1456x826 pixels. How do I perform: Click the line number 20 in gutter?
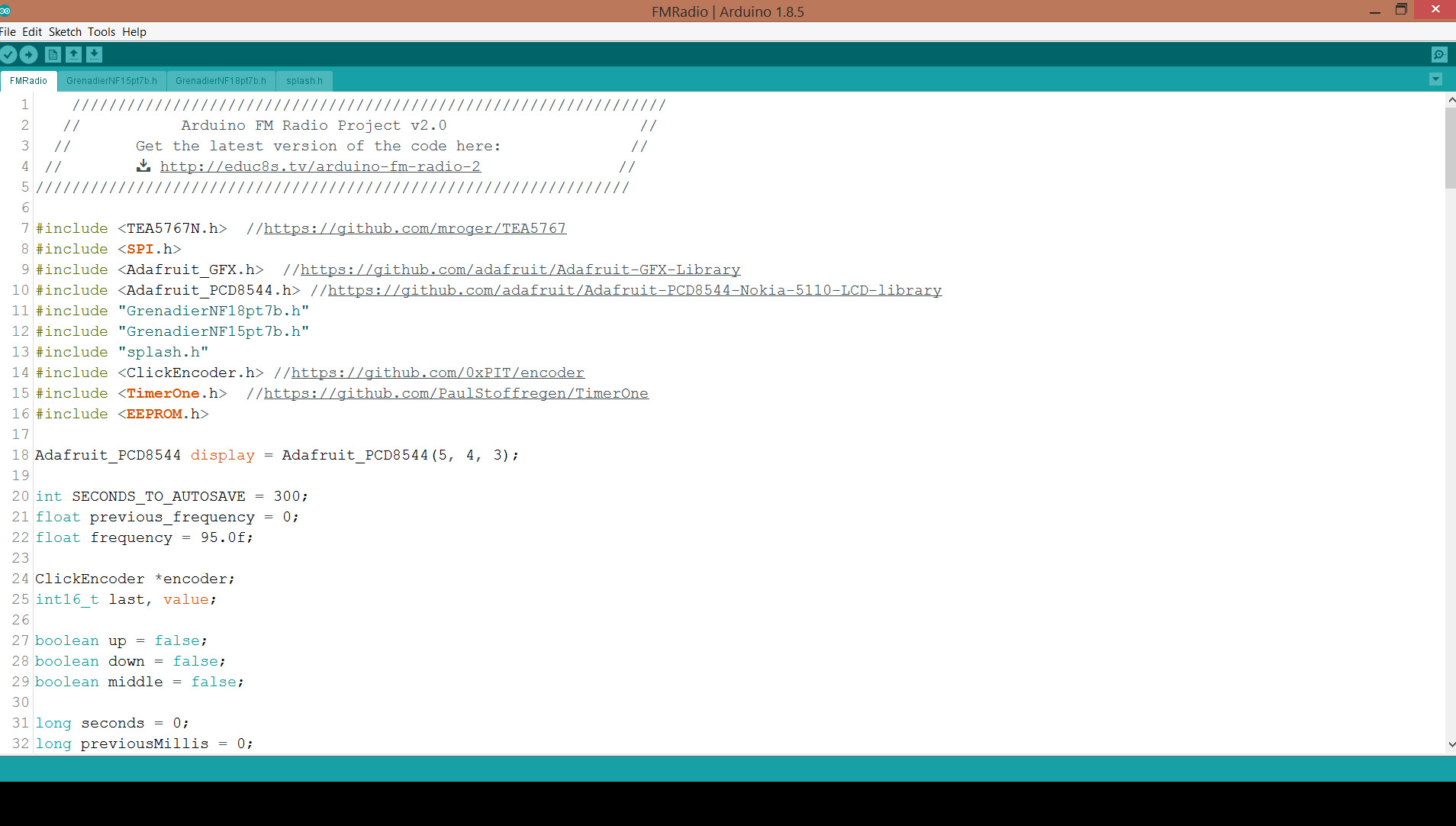coord(21,496)
